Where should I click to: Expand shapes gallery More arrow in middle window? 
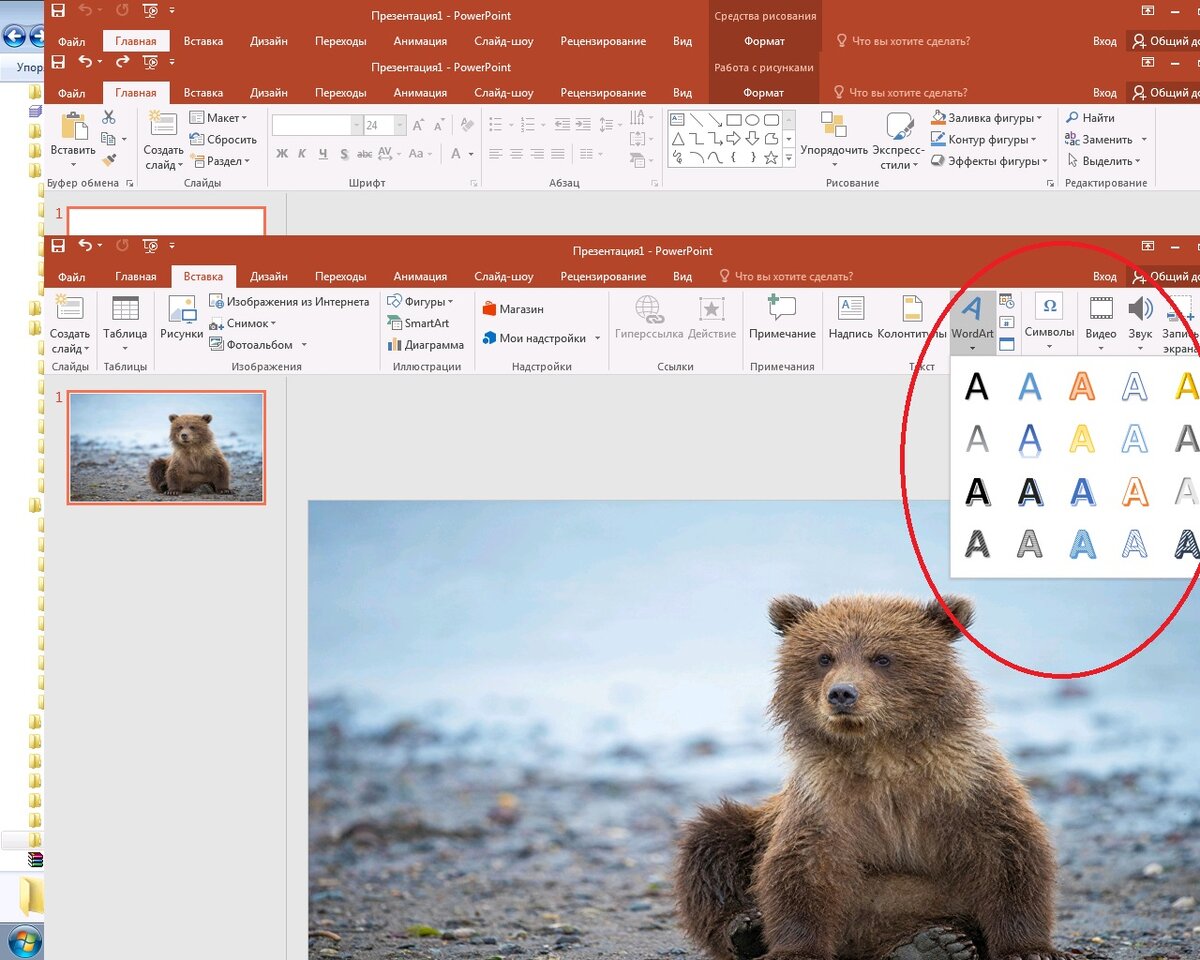click(789, 158)
